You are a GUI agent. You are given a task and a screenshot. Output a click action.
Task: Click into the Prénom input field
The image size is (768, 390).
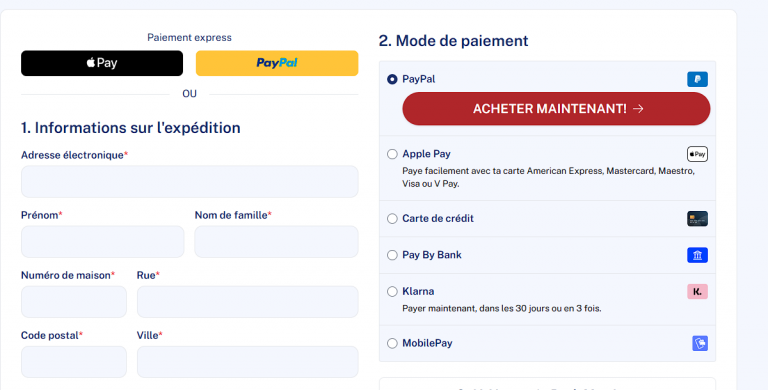pyautogui.click(x=102, y=242)
